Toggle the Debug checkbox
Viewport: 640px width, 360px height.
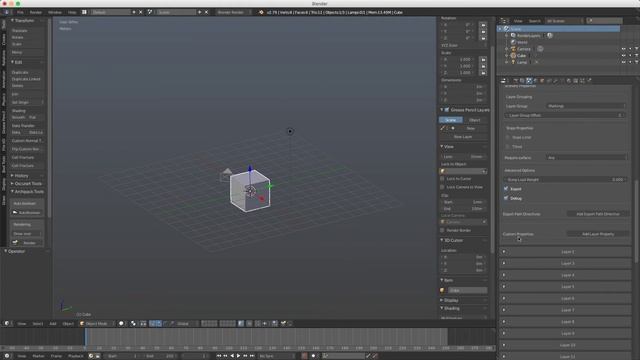(x=506, y=198)
